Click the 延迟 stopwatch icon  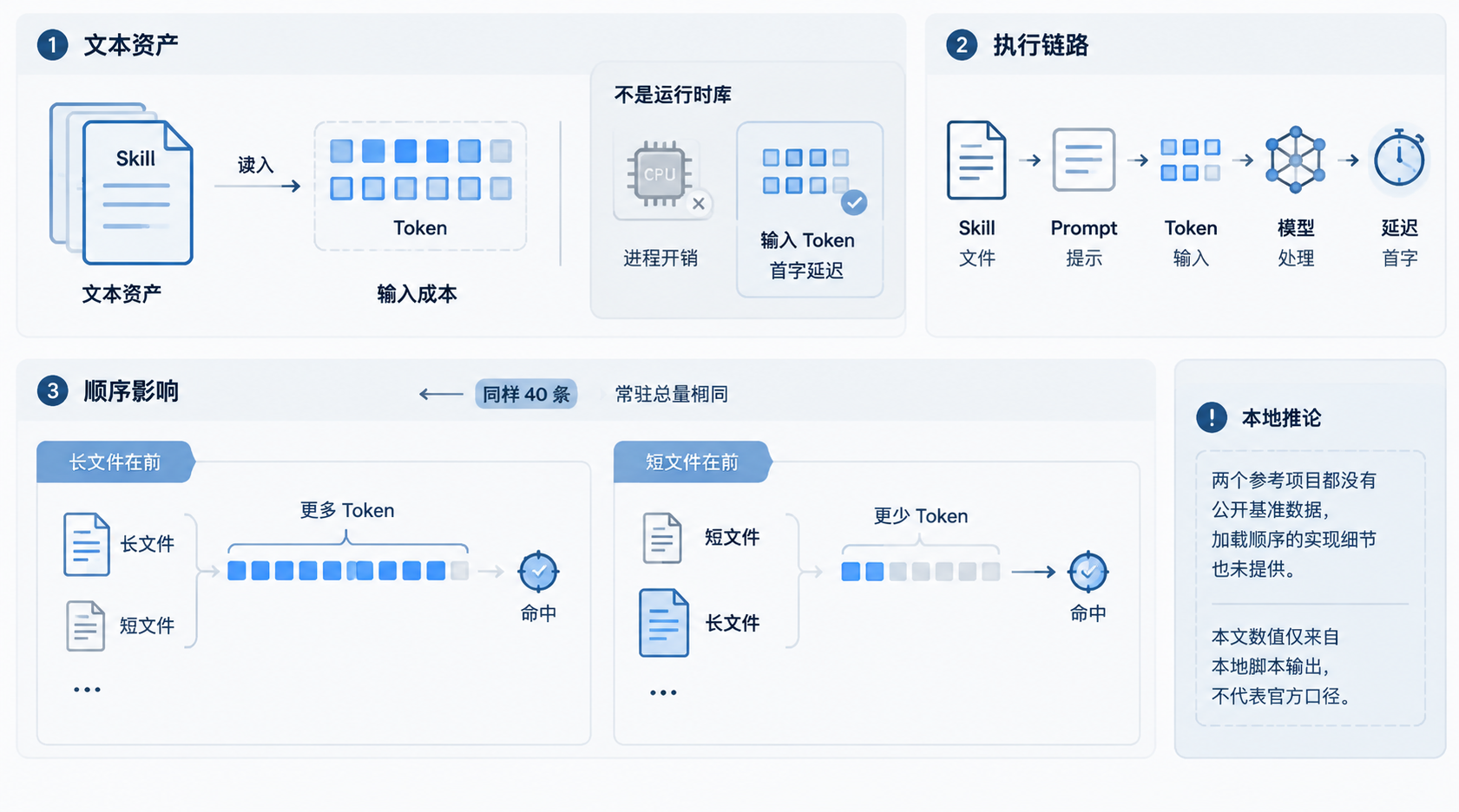[1399, 158]
